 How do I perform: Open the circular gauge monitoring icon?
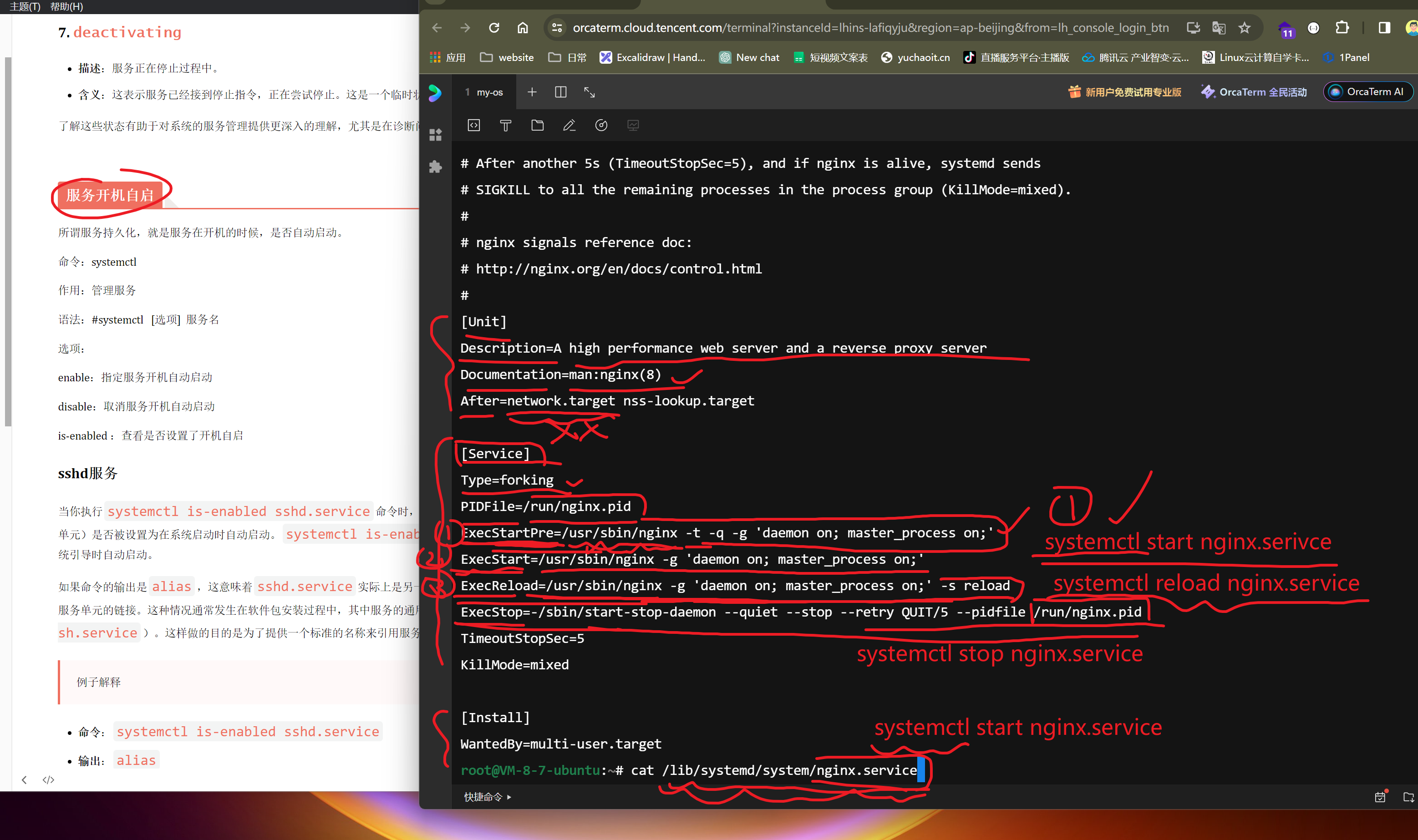click(x=601, y=125)
